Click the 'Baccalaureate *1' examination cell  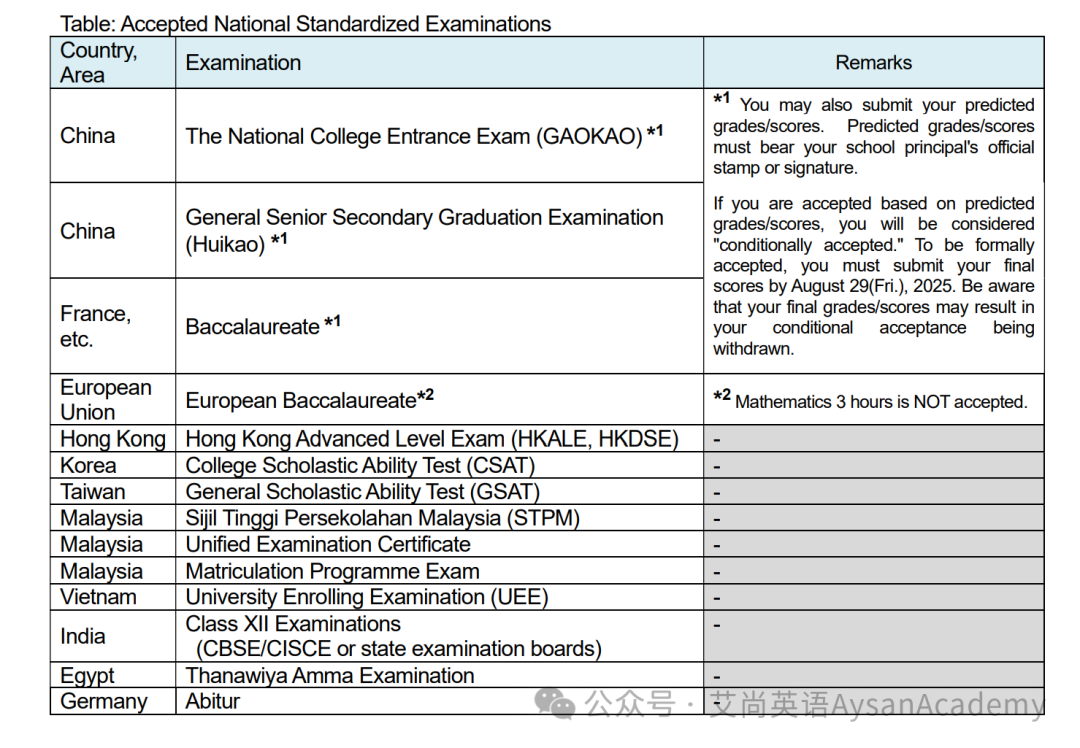(439, 326)
